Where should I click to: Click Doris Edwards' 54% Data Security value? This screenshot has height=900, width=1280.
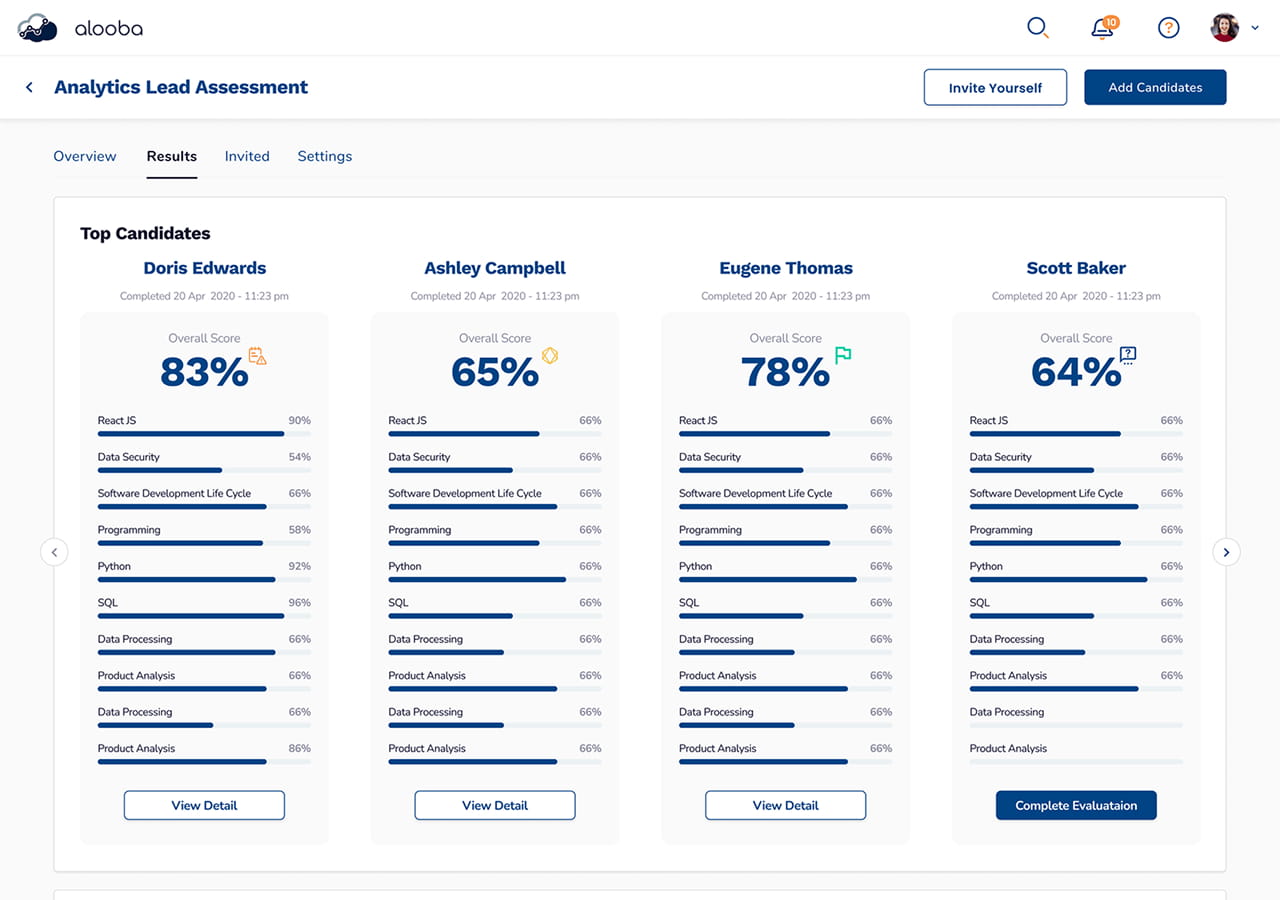tap(299, 457)
